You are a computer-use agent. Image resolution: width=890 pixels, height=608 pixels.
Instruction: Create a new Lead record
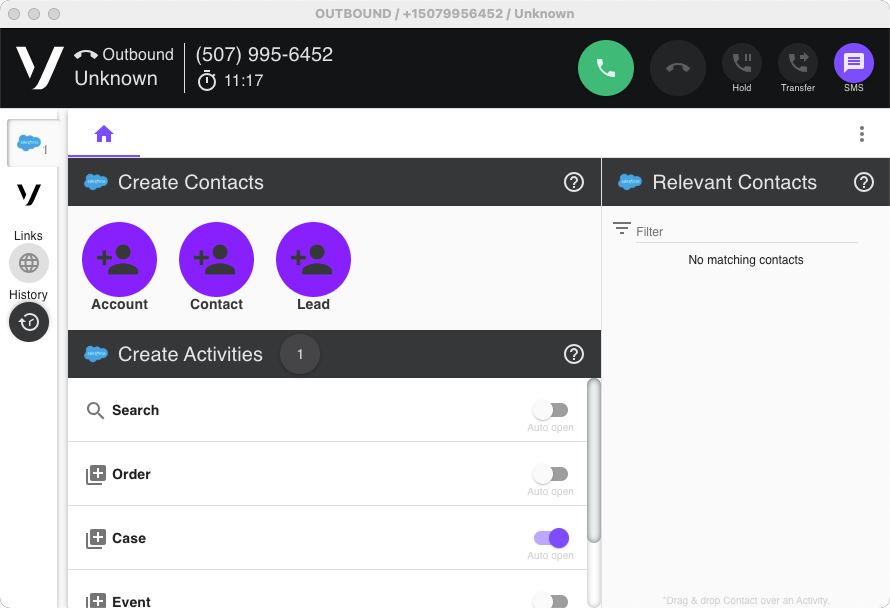313,260
